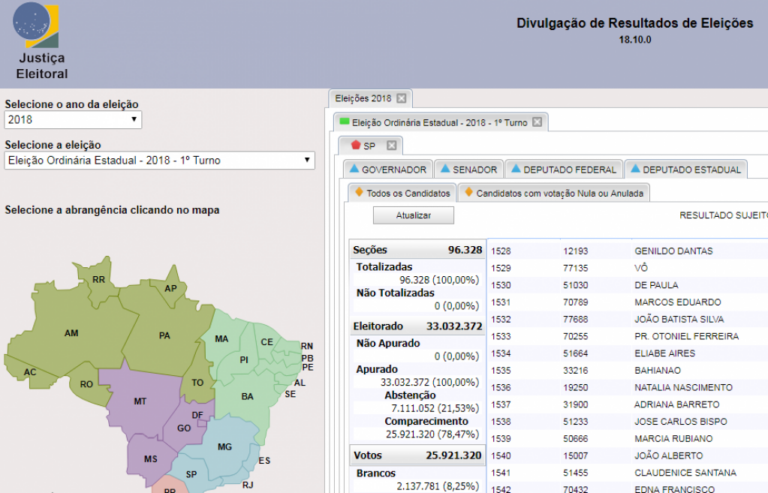Click orange diamond icon beside Todos os Candidatos
This screenshot has width=768, height=493.
[x=359, y=192]
